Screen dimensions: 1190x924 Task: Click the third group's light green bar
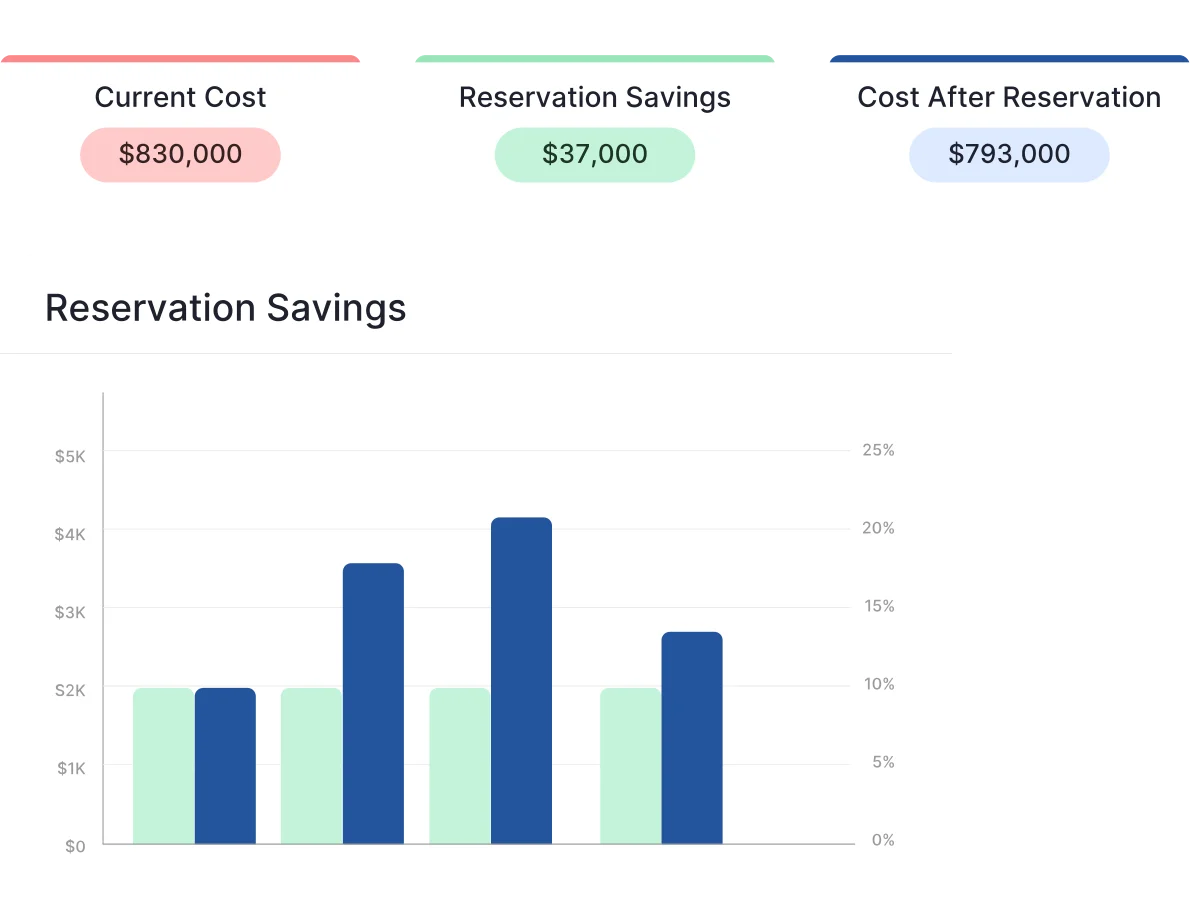[x=459, y=766]
